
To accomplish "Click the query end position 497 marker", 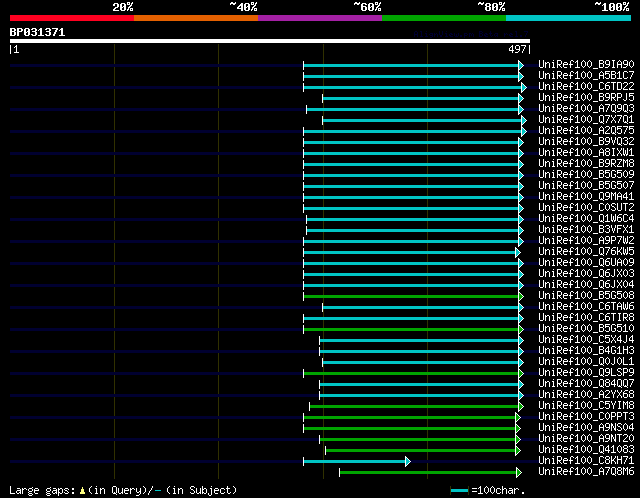I will [519, 49].
